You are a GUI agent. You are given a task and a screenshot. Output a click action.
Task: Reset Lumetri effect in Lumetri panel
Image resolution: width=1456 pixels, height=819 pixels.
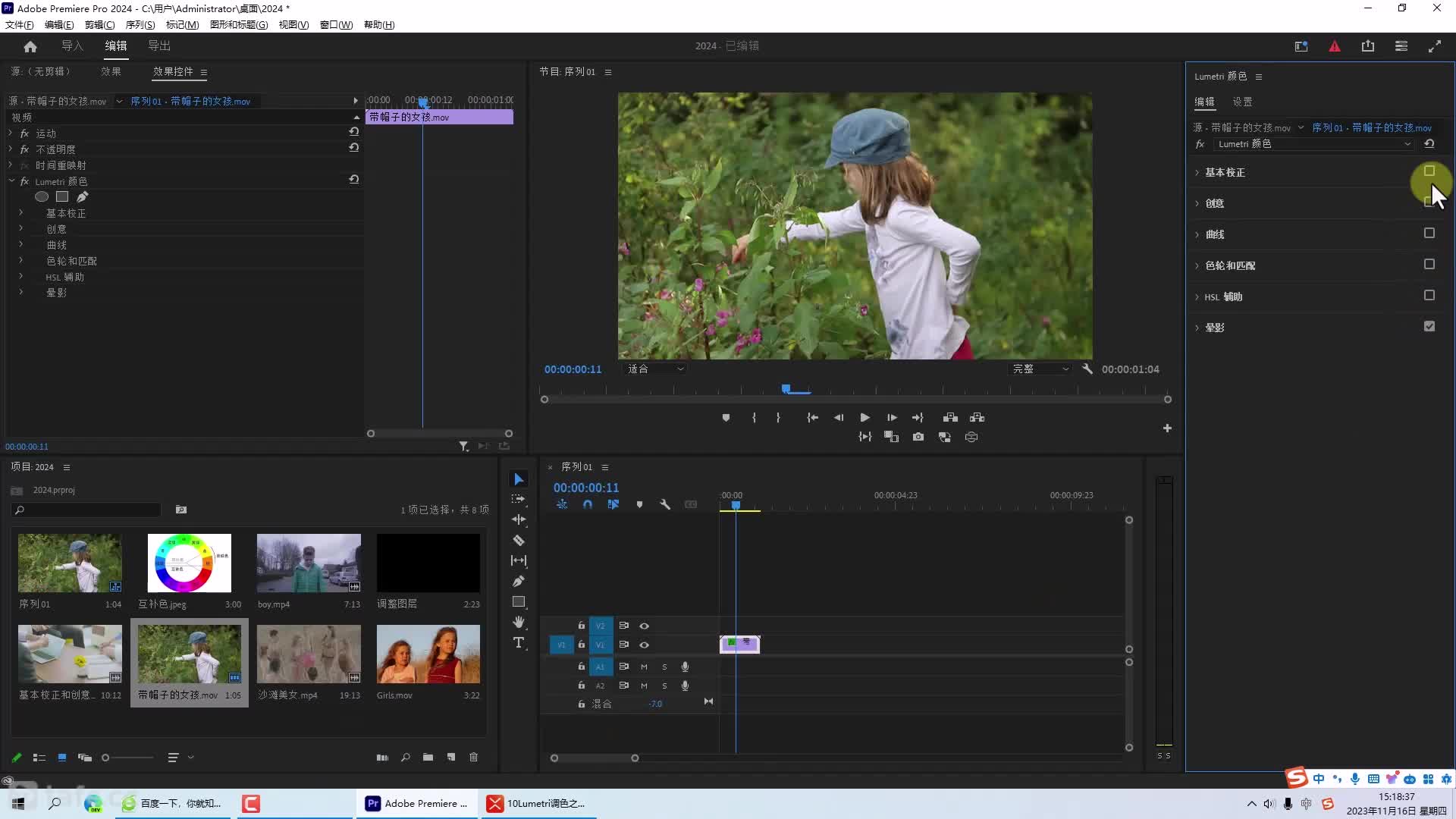click(x=1429, y=144)
